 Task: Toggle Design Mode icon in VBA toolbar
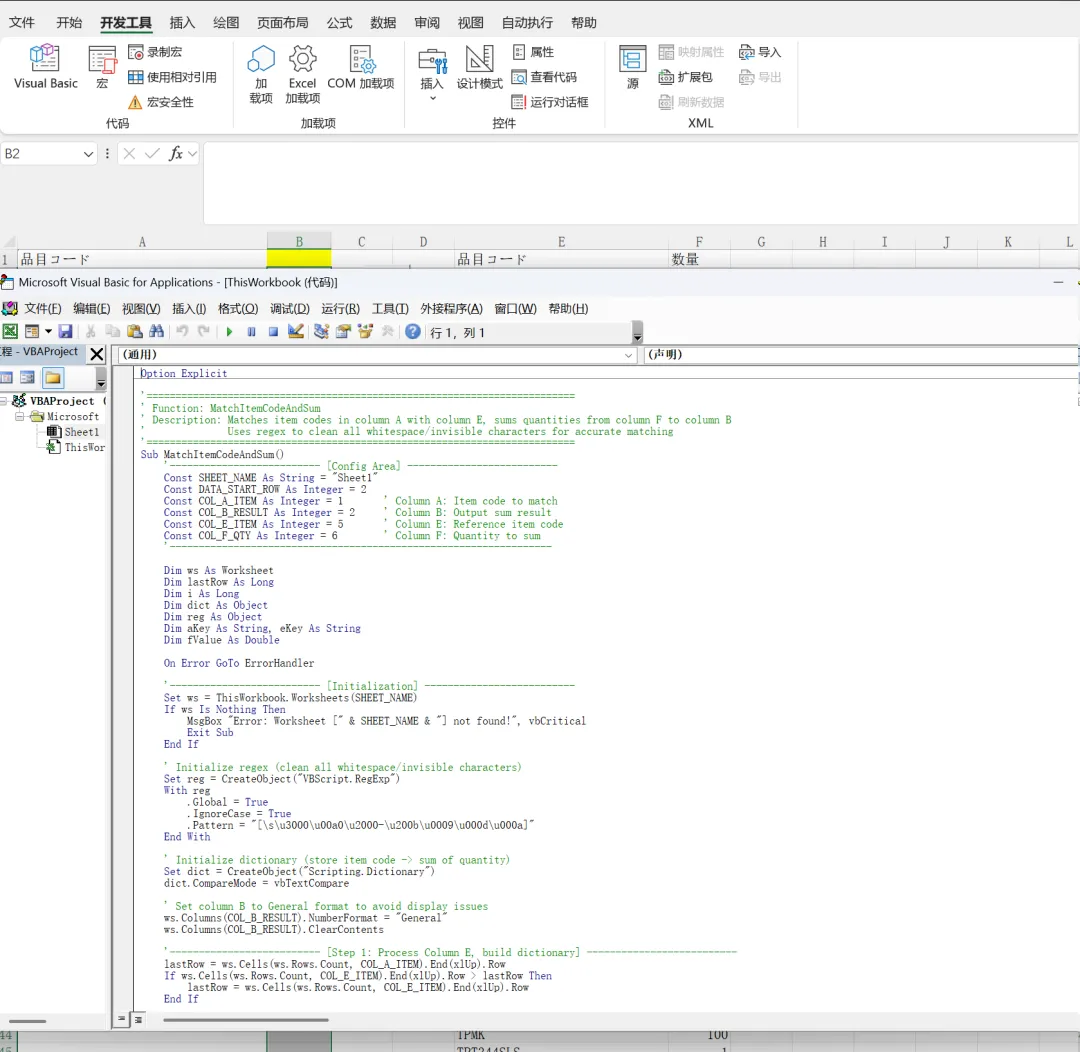coord(295,331)
